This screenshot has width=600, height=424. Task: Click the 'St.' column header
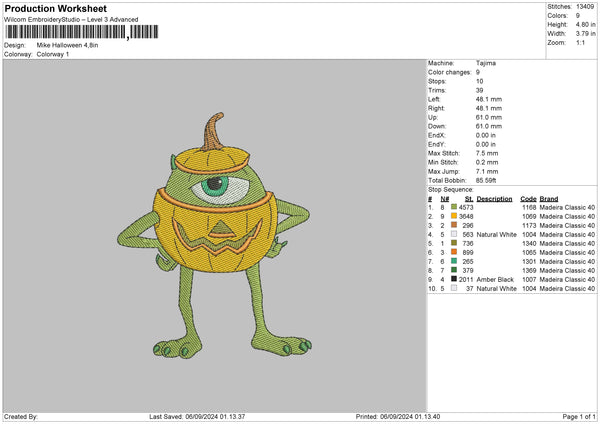469,199
